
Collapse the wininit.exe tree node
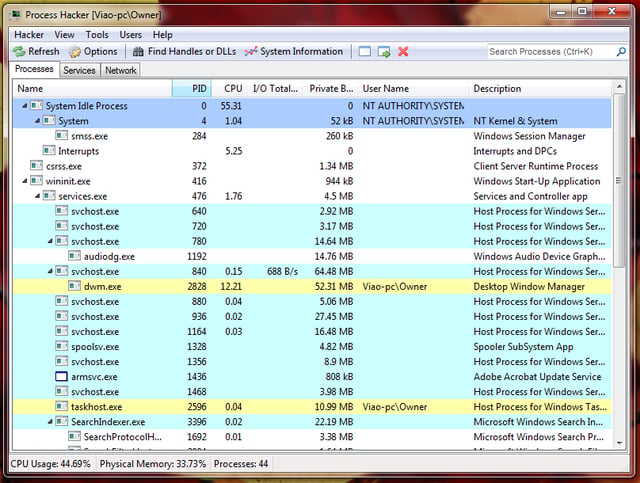coord(25,181)
